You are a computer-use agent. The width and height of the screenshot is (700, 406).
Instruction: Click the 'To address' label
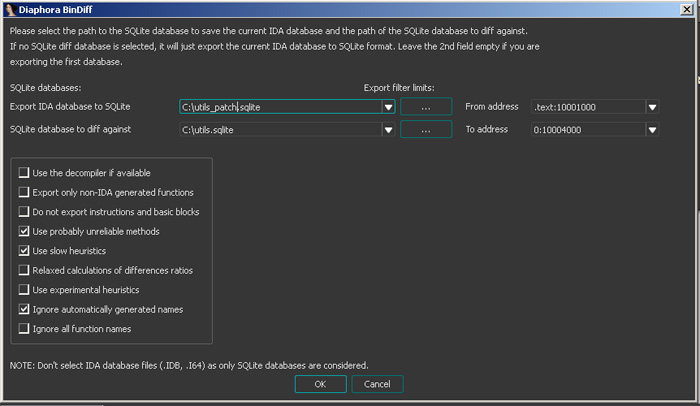(487, 129)
